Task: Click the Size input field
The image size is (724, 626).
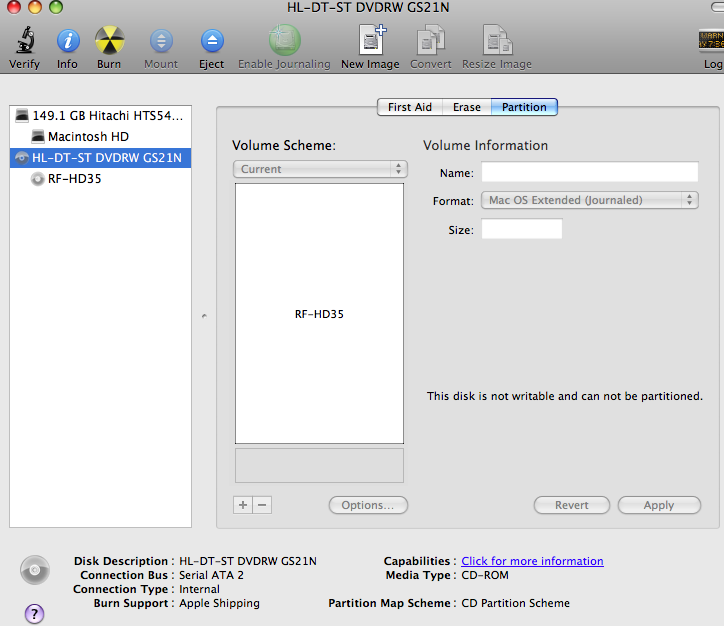Action: (x=522, y=229)
